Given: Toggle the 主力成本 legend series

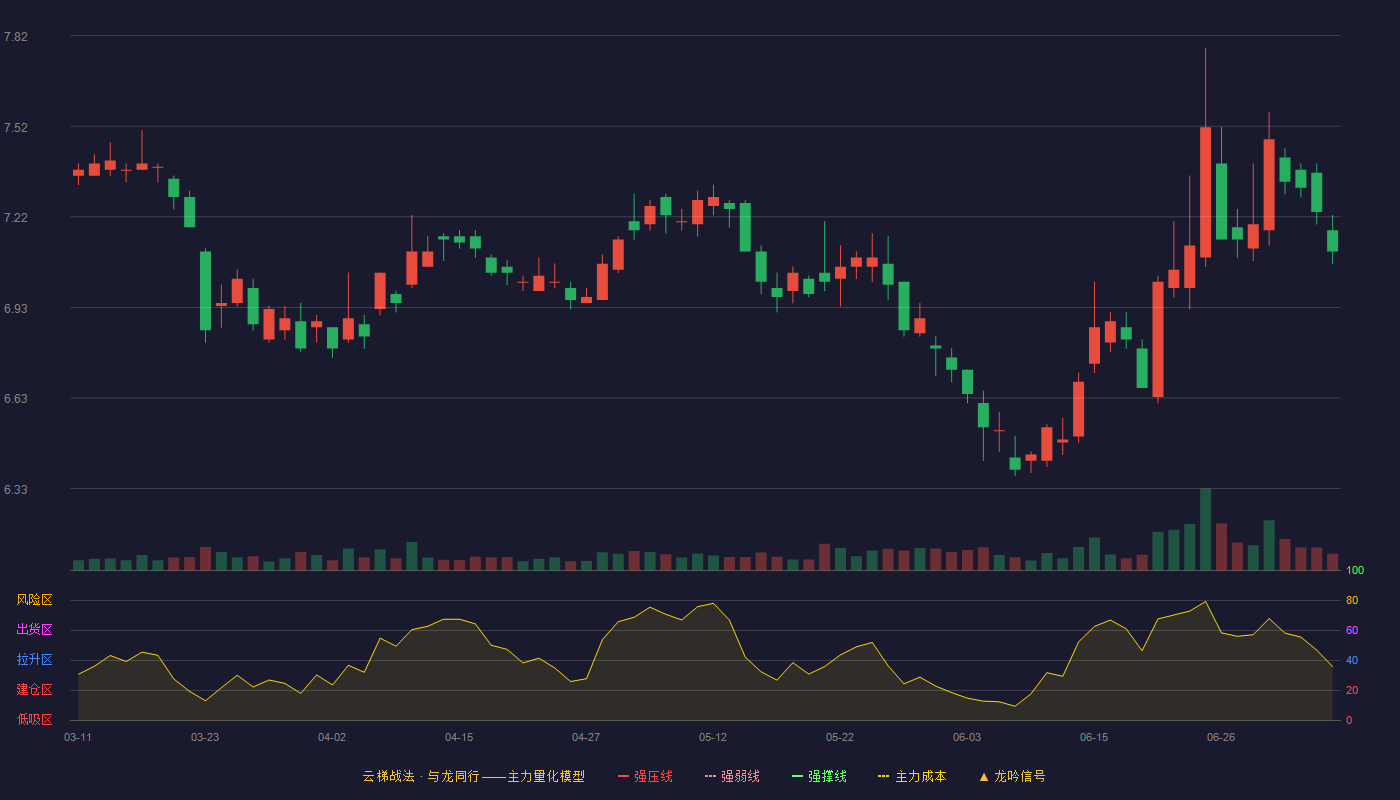Looking at the screenshot, I should tap(912, 776).
